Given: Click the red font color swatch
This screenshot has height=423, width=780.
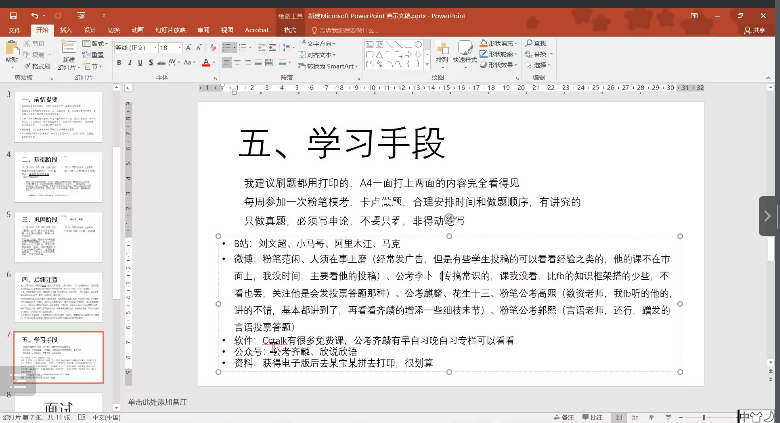Looking at the screenshot, I should (205, 63).
